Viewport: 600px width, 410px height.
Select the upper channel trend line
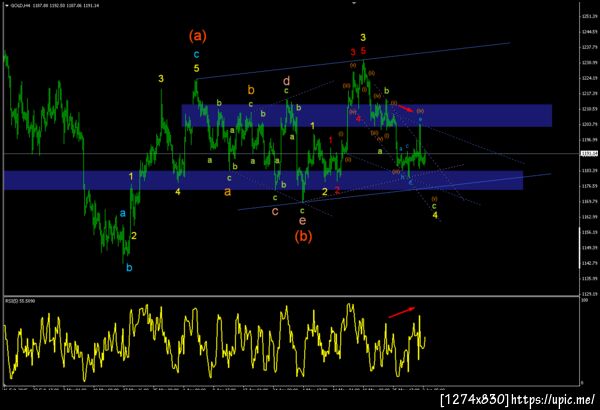click(353, 61)
